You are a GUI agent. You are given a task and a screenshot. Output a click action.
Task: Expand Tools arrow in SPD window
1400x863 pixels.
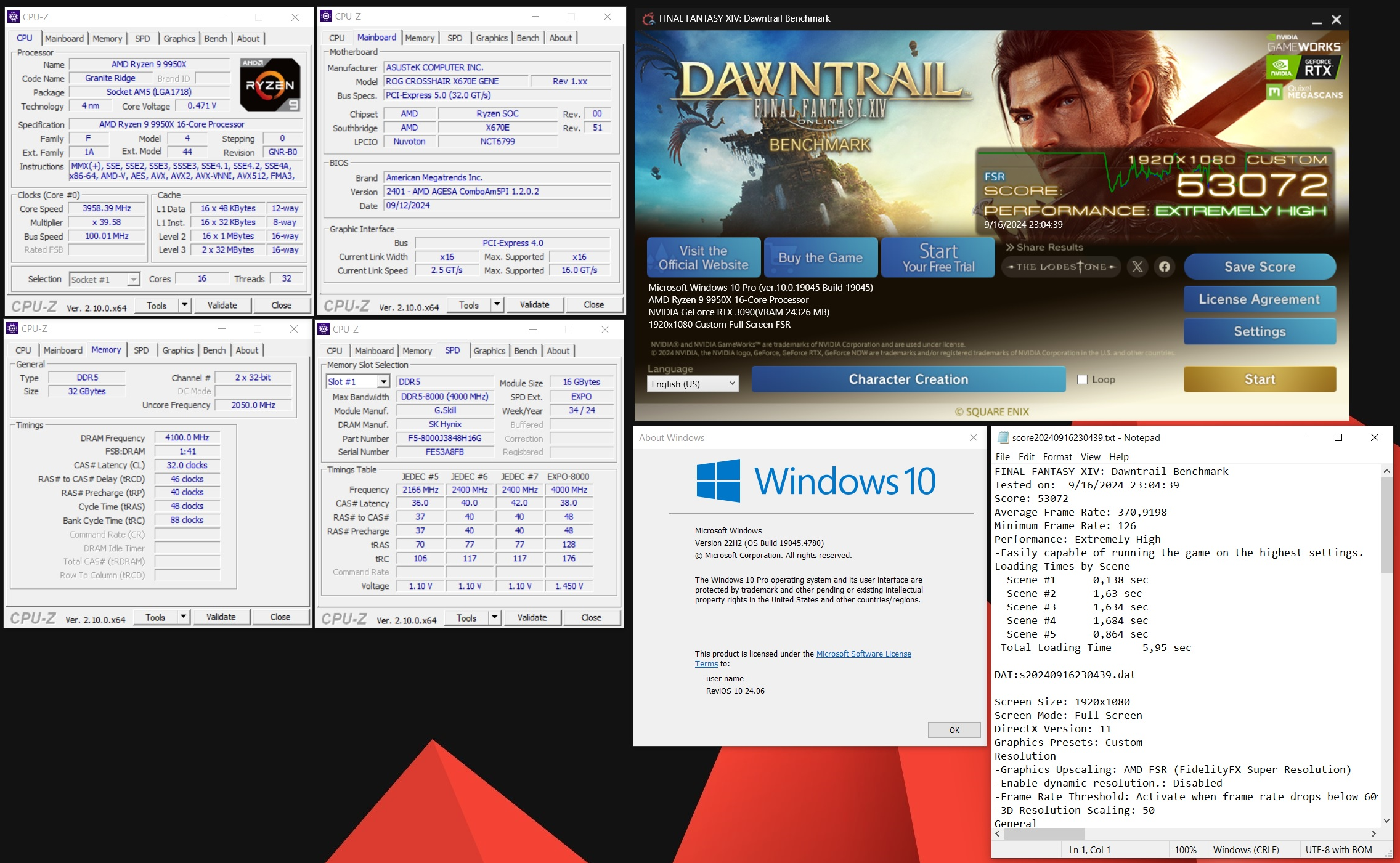click(494, 617)
